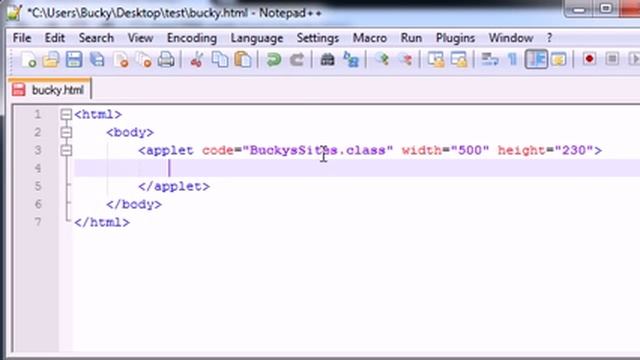Close the current document via toolbar icon
This screenshot has height=360, width=640.
pos(121,60)
